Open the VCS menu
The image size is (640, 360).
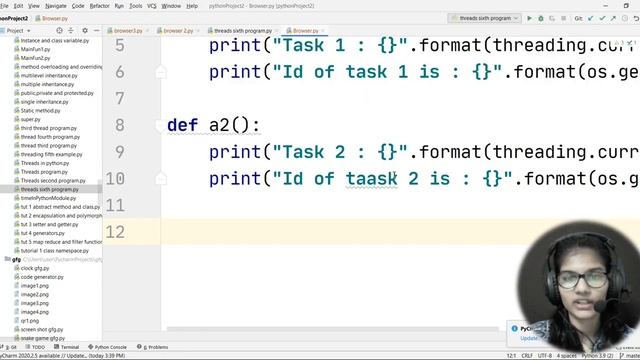point(152,6)
